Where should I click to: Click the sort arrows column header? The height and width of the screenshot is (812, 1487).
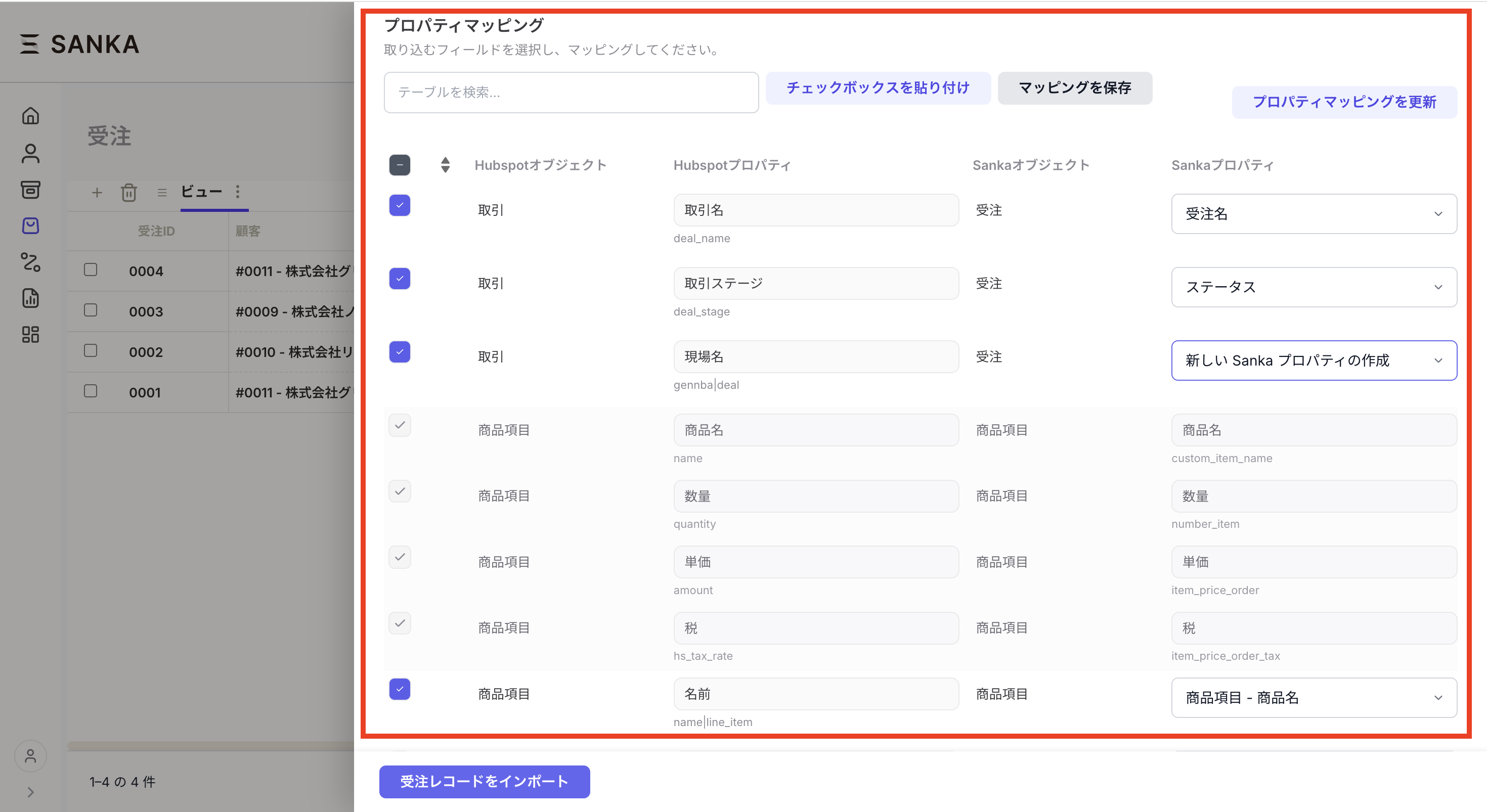[x=445, y=165]
